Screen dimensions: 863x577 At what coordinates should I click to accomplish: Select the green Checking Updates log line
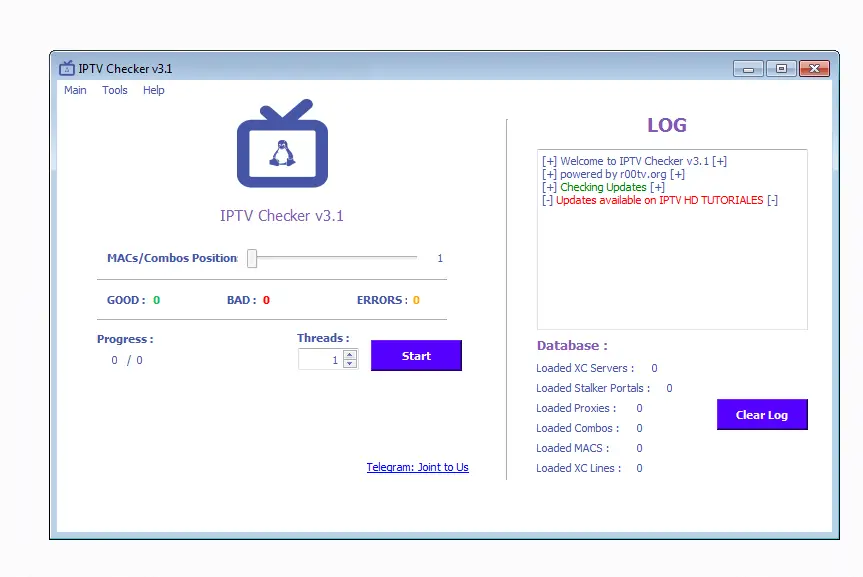[600, 187]
